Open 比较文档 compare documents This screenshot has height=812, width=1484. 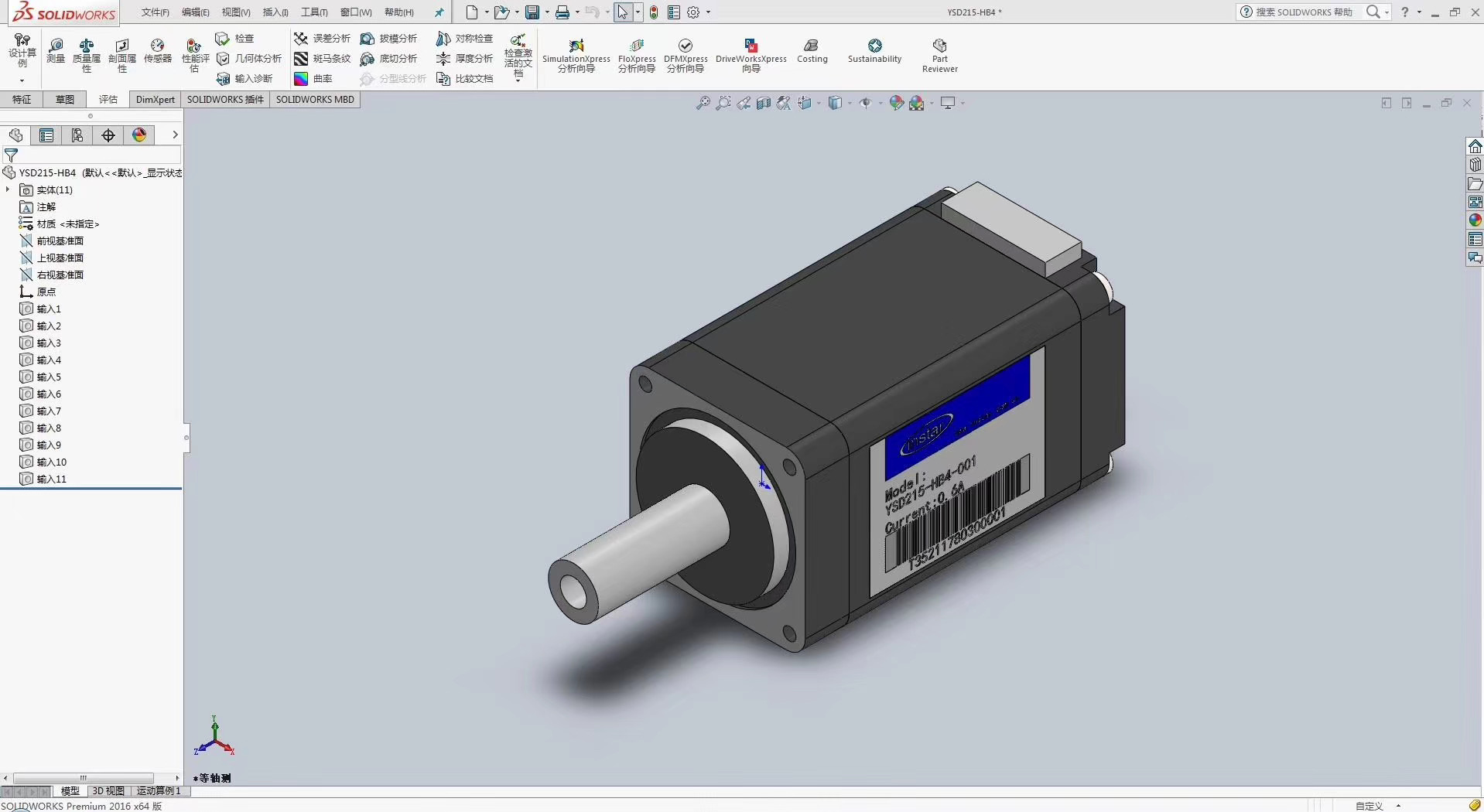(465, 79)
